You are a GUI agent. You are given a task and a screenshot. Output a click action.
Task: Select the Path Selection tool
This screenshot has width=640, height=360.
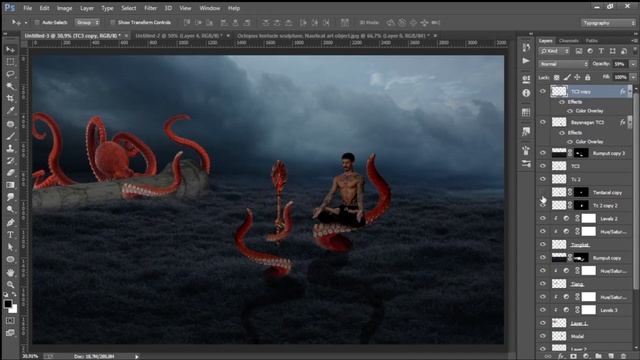click(x=10, y=247)
